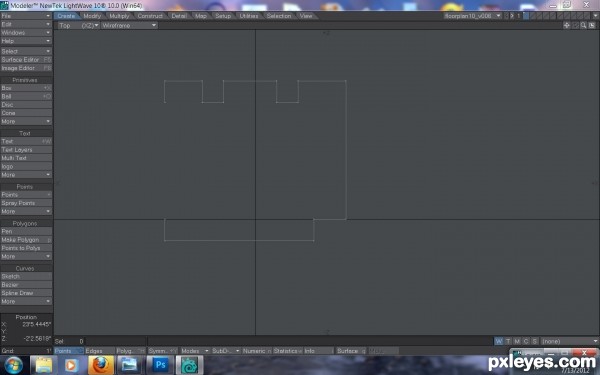Select the Box primitive tool

click(x=26, y=88)
